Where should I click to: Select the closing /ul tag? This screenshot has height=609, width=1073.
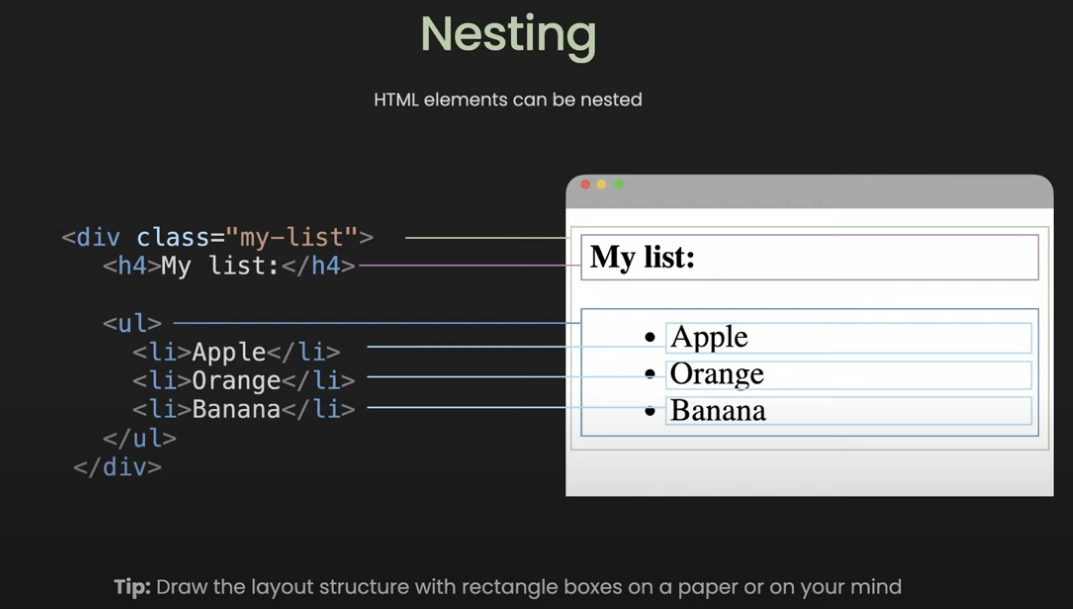140,438
